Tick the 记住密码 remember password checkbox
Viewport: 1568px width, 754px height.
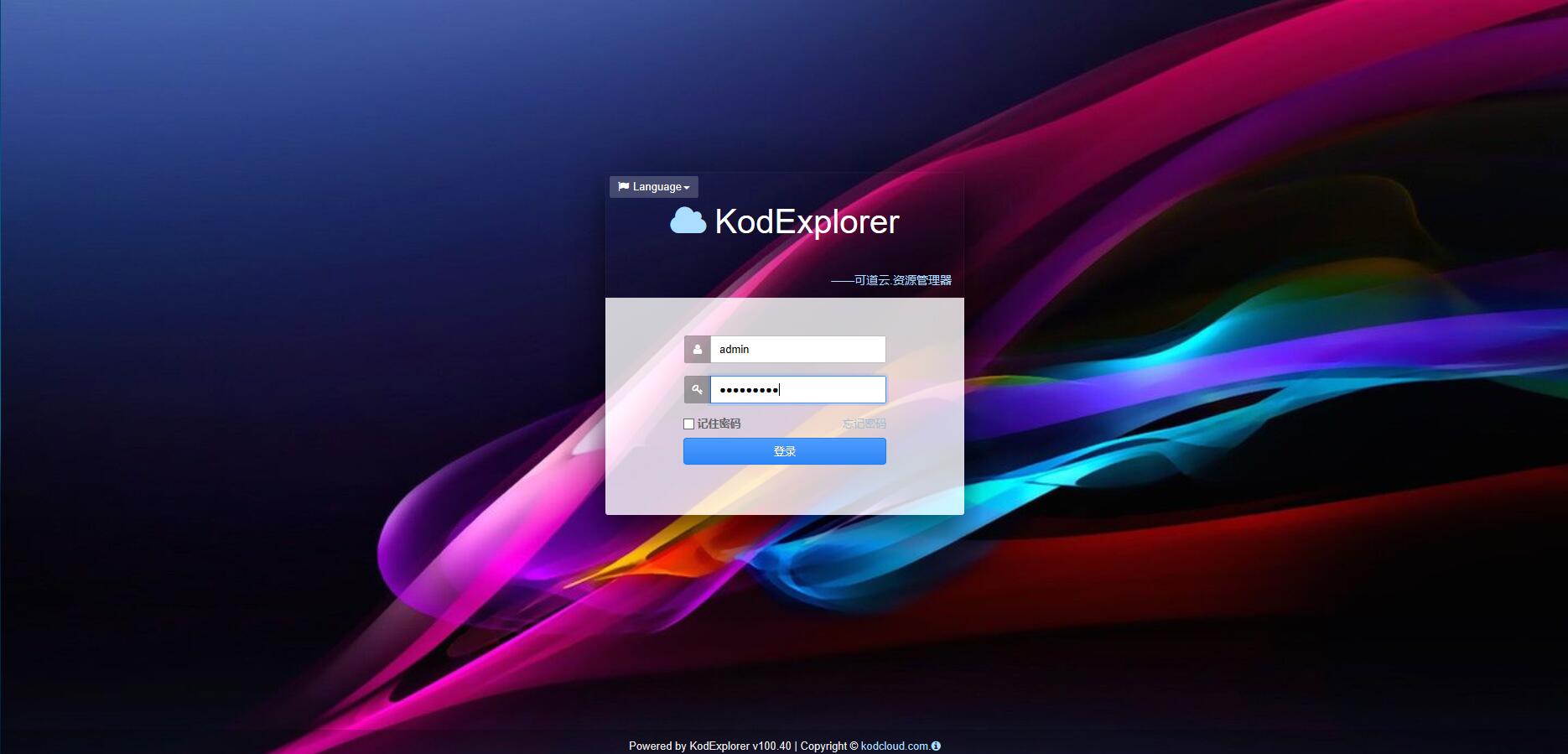click(688, 424)
